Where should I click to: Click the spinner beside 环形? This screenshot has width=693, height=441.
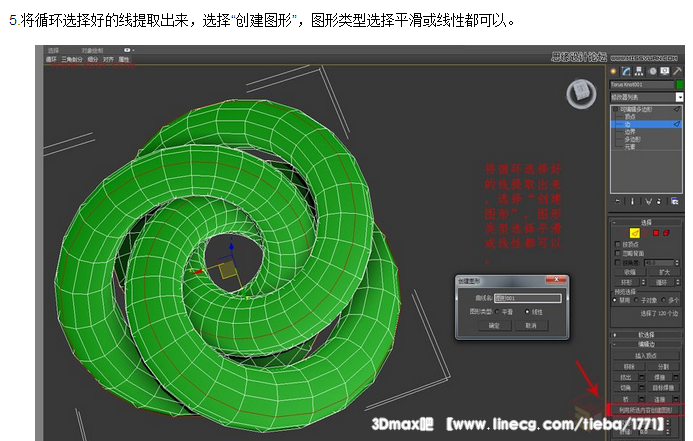[644, 282]
